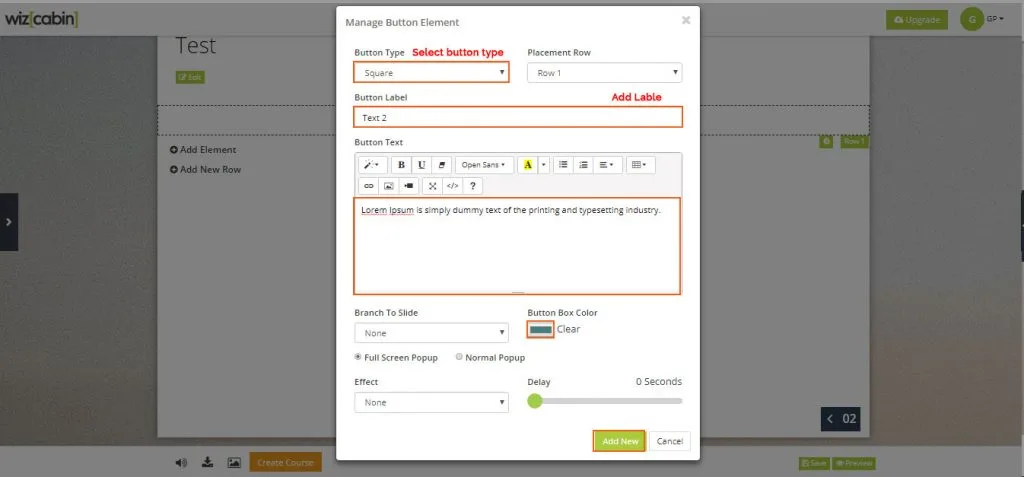The width and height of the screenshot is (1024, 477).
Task: Open code view with </> icon
Action: [x=452, y=186]
